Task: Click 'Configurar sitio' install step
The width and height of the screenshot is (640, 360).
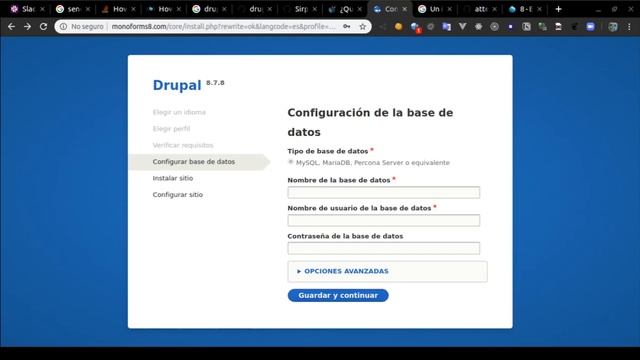Action: (178, 195)
